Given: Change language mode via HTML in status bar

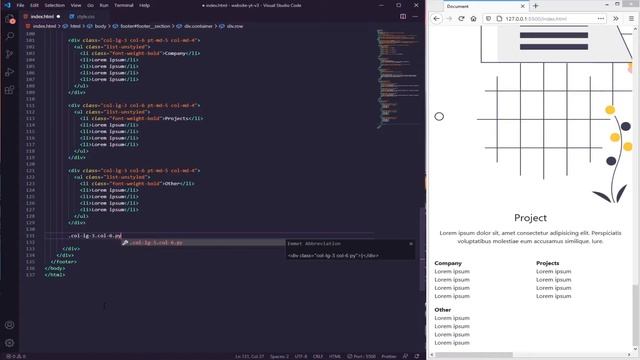Looking at the screenshot, I should tap(335, 356).
